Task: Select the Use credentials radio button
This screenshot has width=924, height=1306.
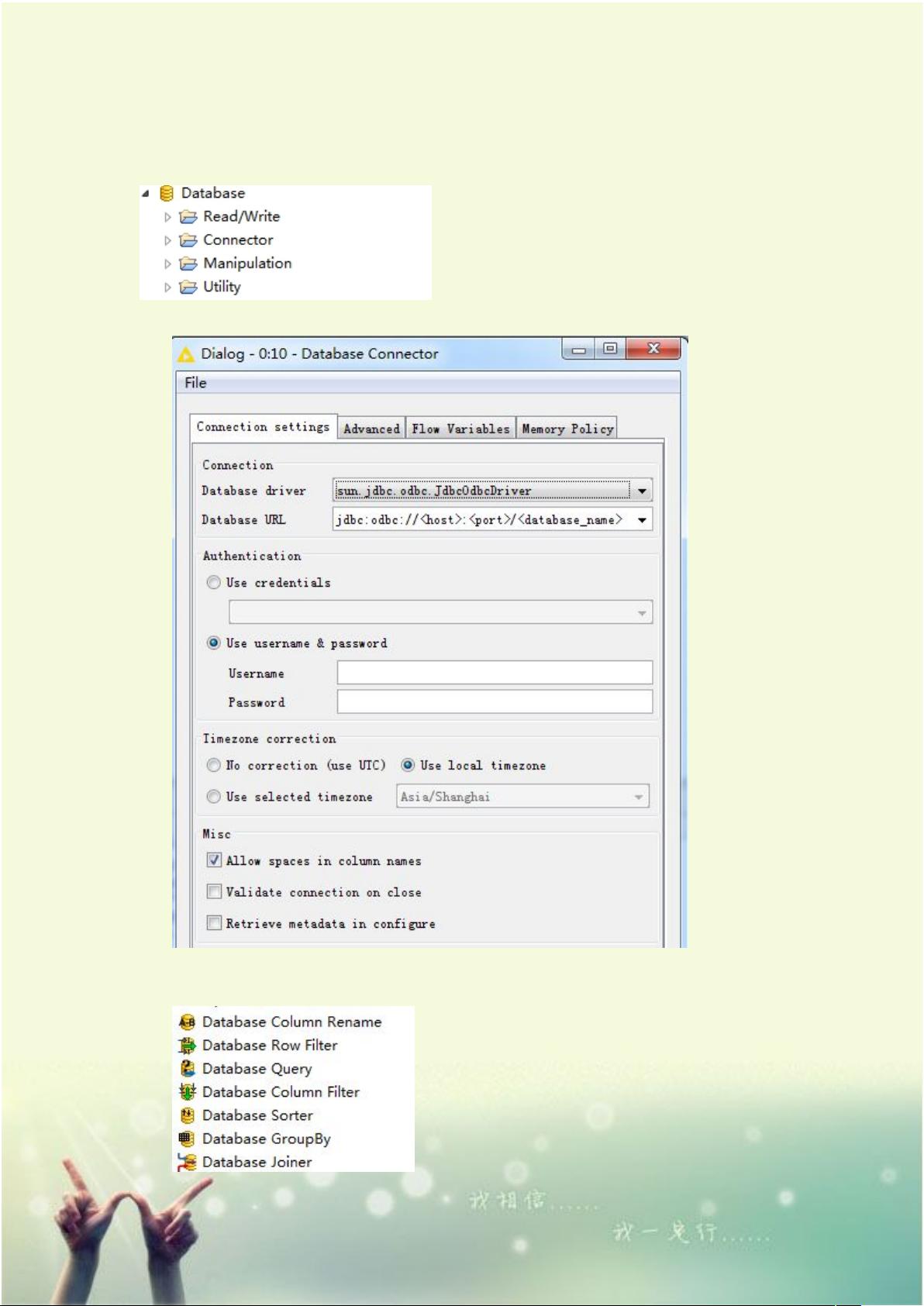Action: click(x=214, y=582)
